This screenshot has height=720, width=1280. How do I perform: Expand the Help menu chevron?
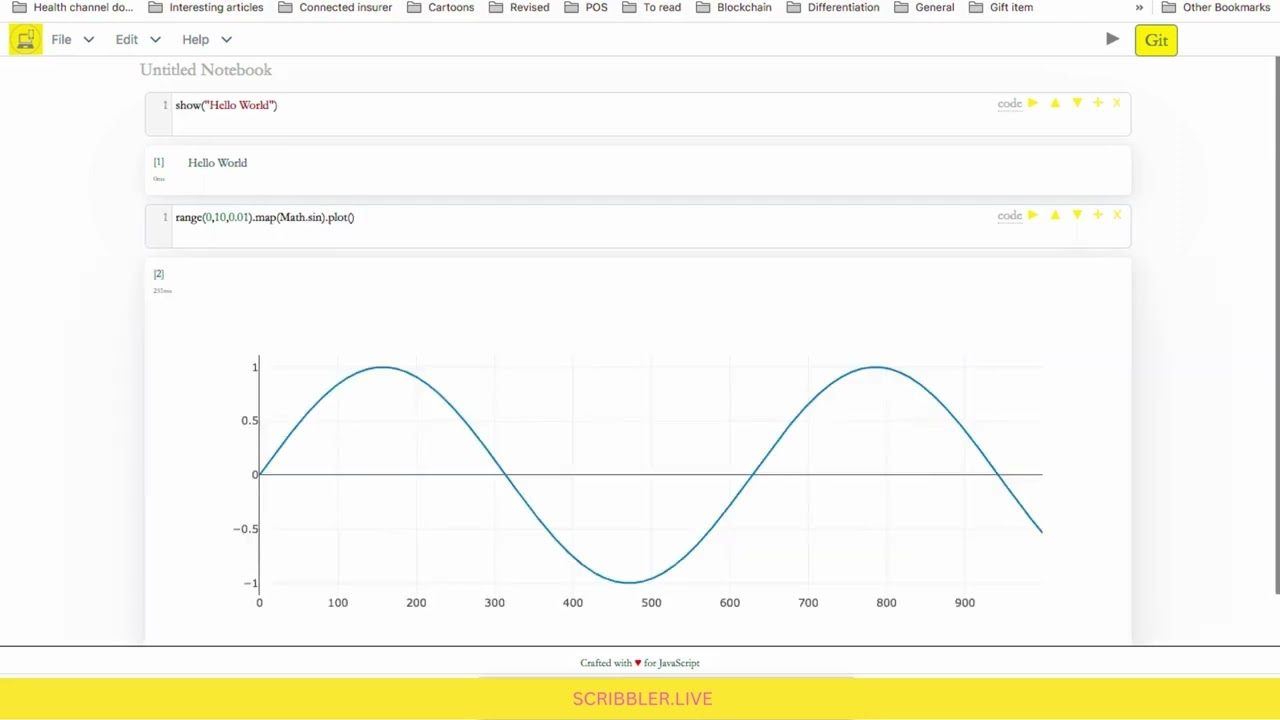[226, 40]
